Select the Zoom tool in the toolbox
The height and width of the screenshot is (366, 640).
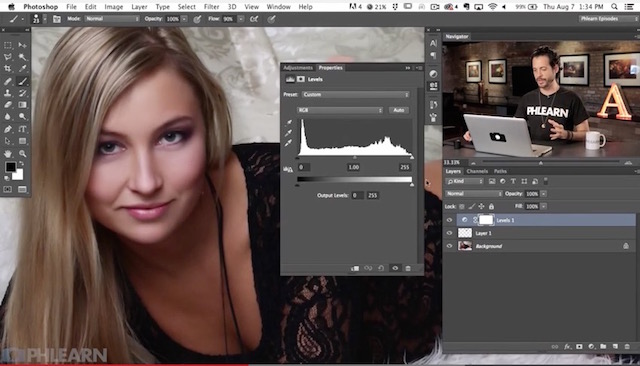coord(22,154)
